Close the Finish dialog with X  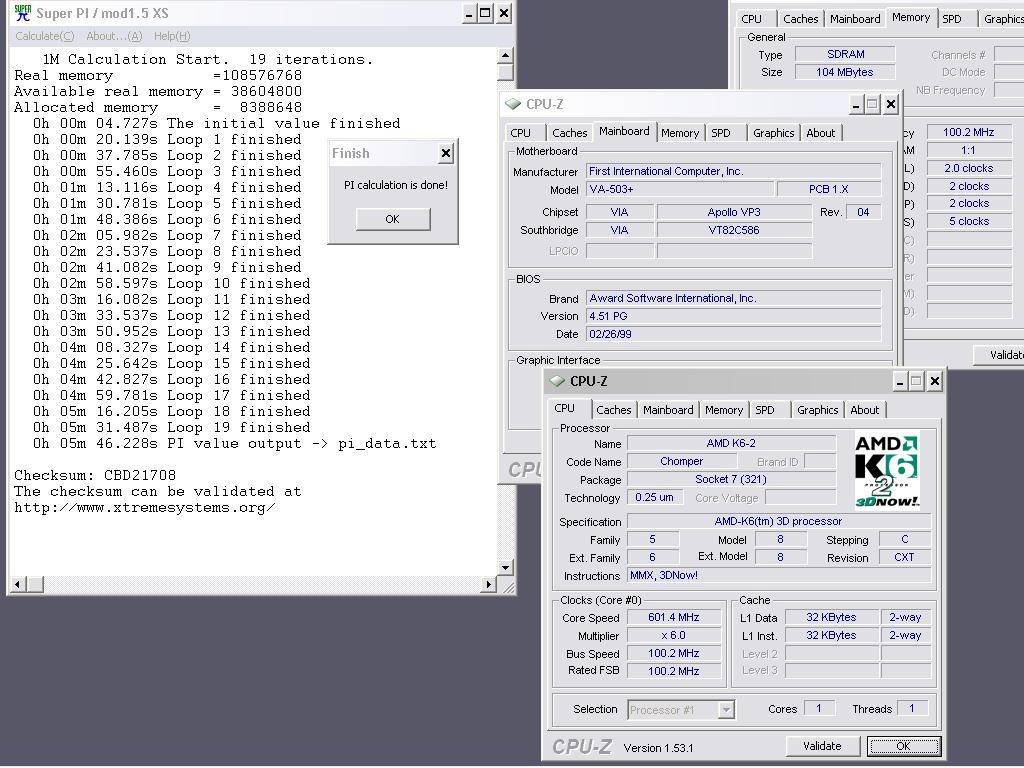(x=446, y=153)
